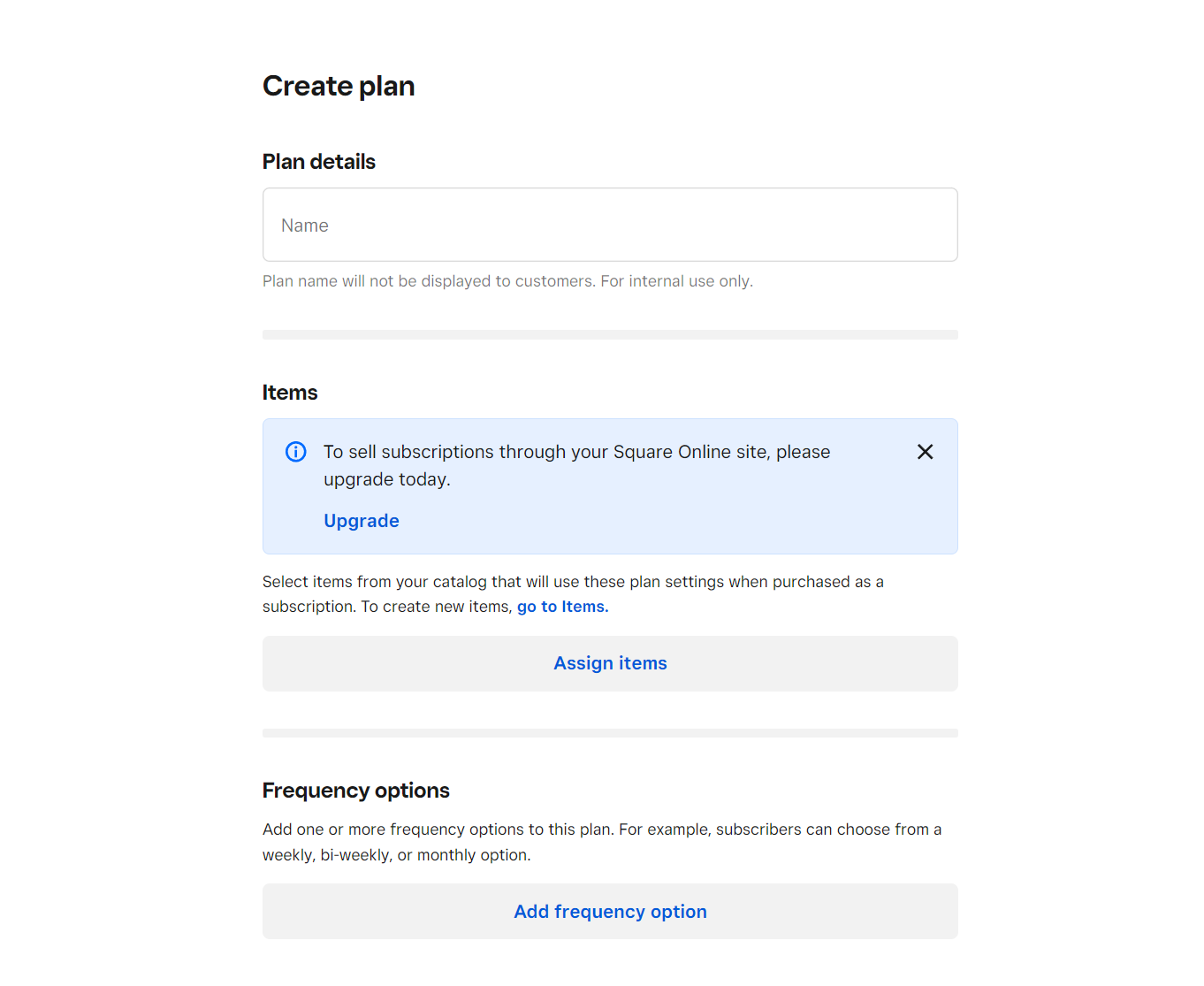Click the 'To sell subscriptions' banner message
The width and height of the screenshot is (1204, 986).
[x=576, y=465]
